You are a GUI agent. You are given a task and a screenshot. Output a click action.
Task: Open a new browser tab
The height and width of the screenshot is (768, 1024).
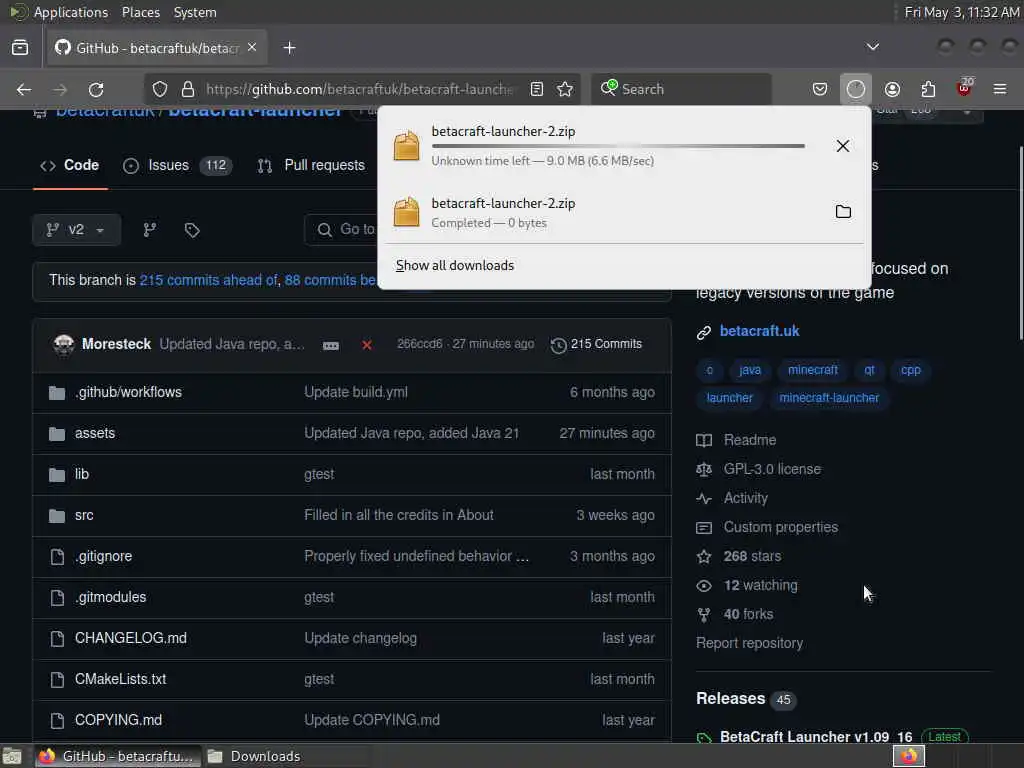point(289,48)
